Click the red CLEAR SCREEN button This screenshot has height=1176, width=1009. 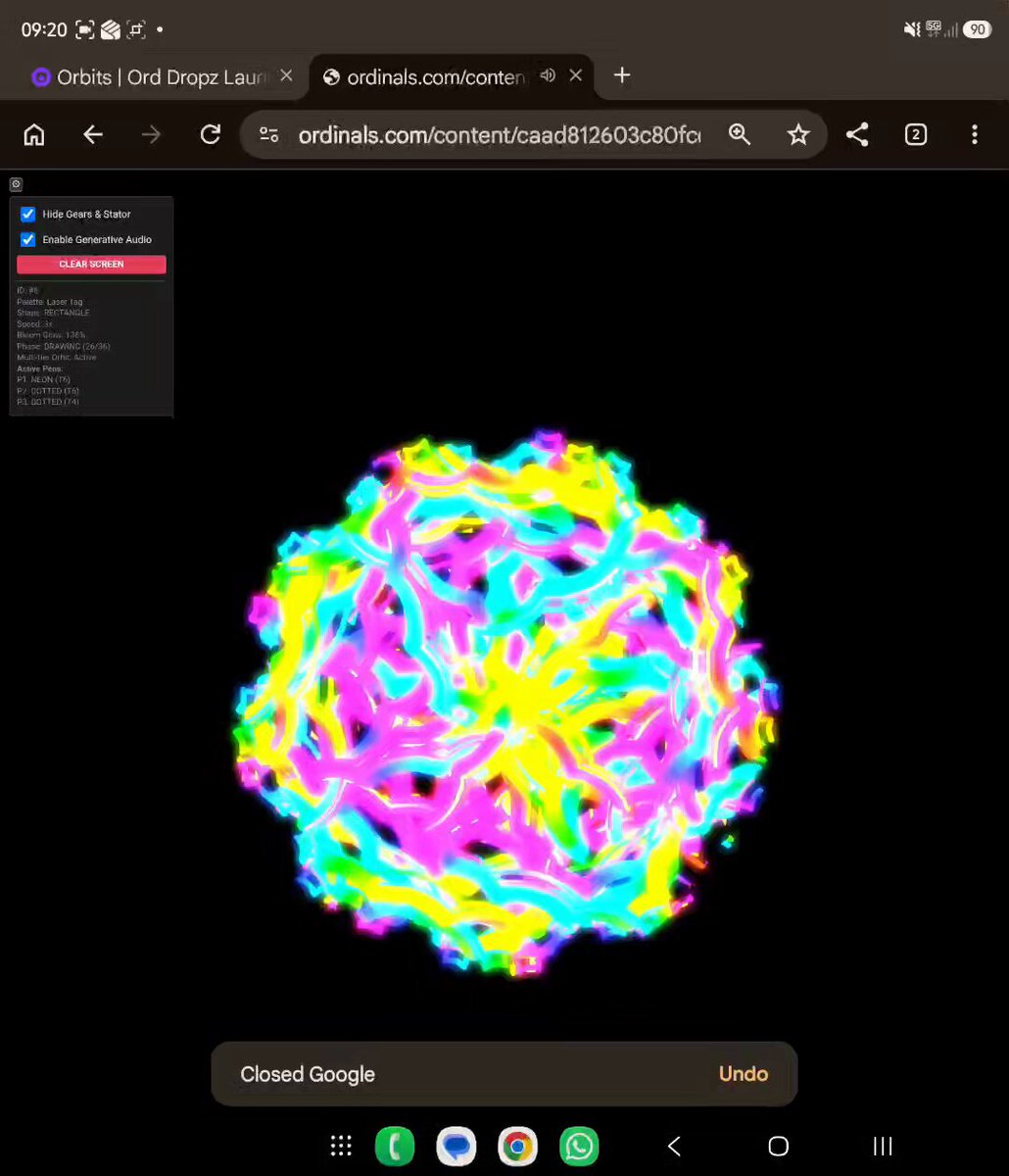(91, 265)
